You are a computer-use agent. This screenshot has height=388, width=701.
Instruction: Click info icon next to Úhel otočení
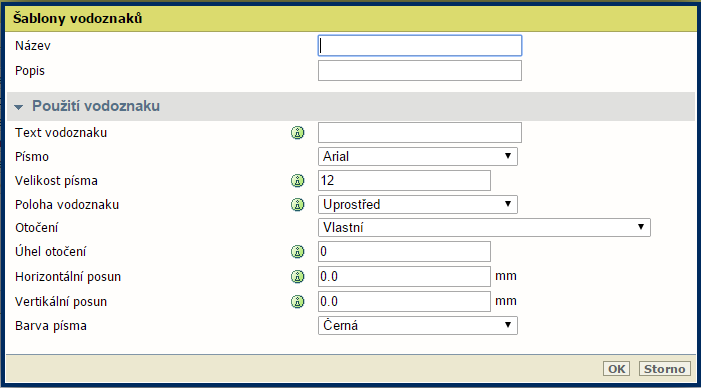click(297, 252)
